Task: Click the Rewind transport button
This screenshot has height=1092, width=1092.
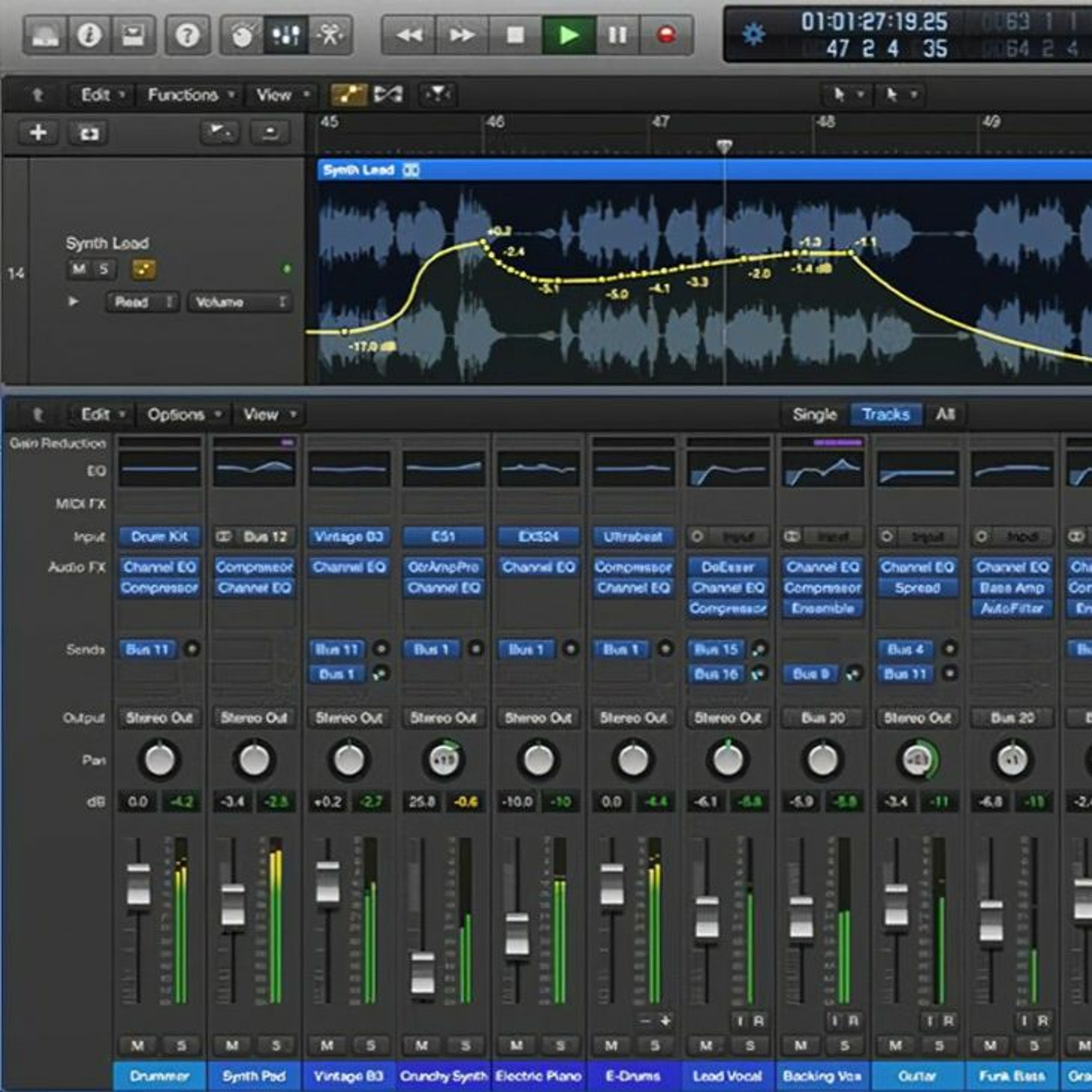Action: [409, 35]
